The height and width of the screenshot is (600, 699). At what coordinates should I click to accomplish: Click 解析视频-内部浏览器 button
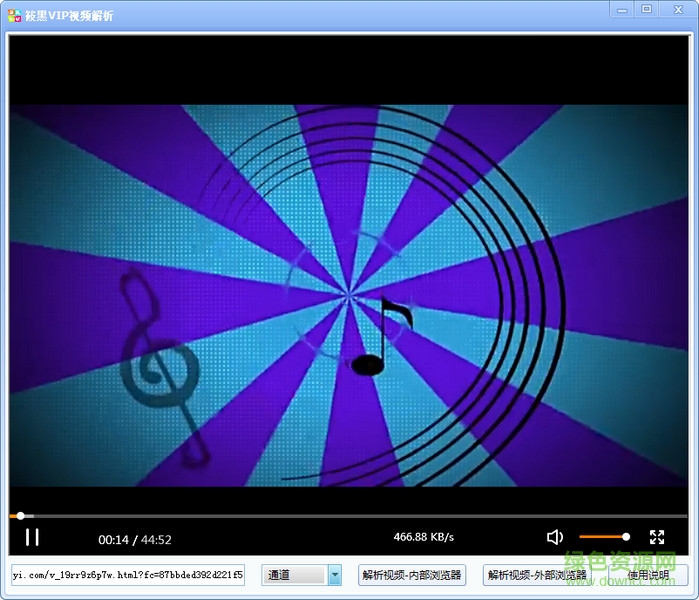click(412, 575)
